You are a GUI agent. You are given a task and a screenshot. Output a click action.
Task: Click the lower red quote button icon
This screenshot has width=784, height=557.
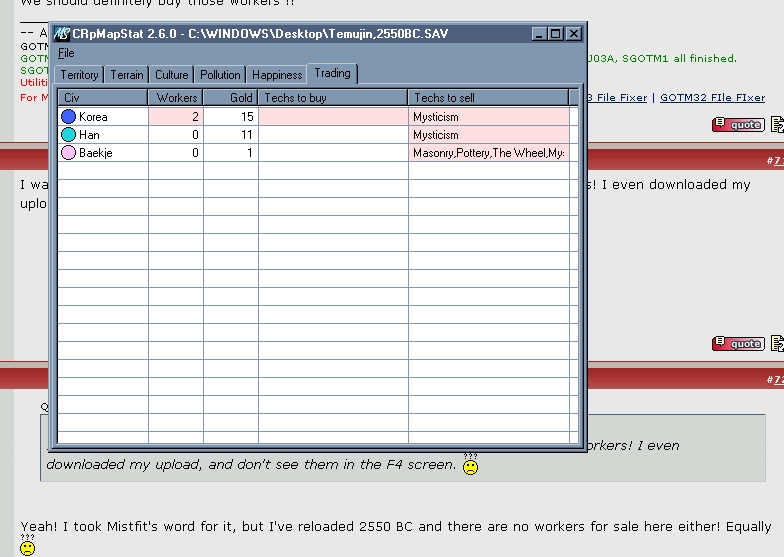738,344
